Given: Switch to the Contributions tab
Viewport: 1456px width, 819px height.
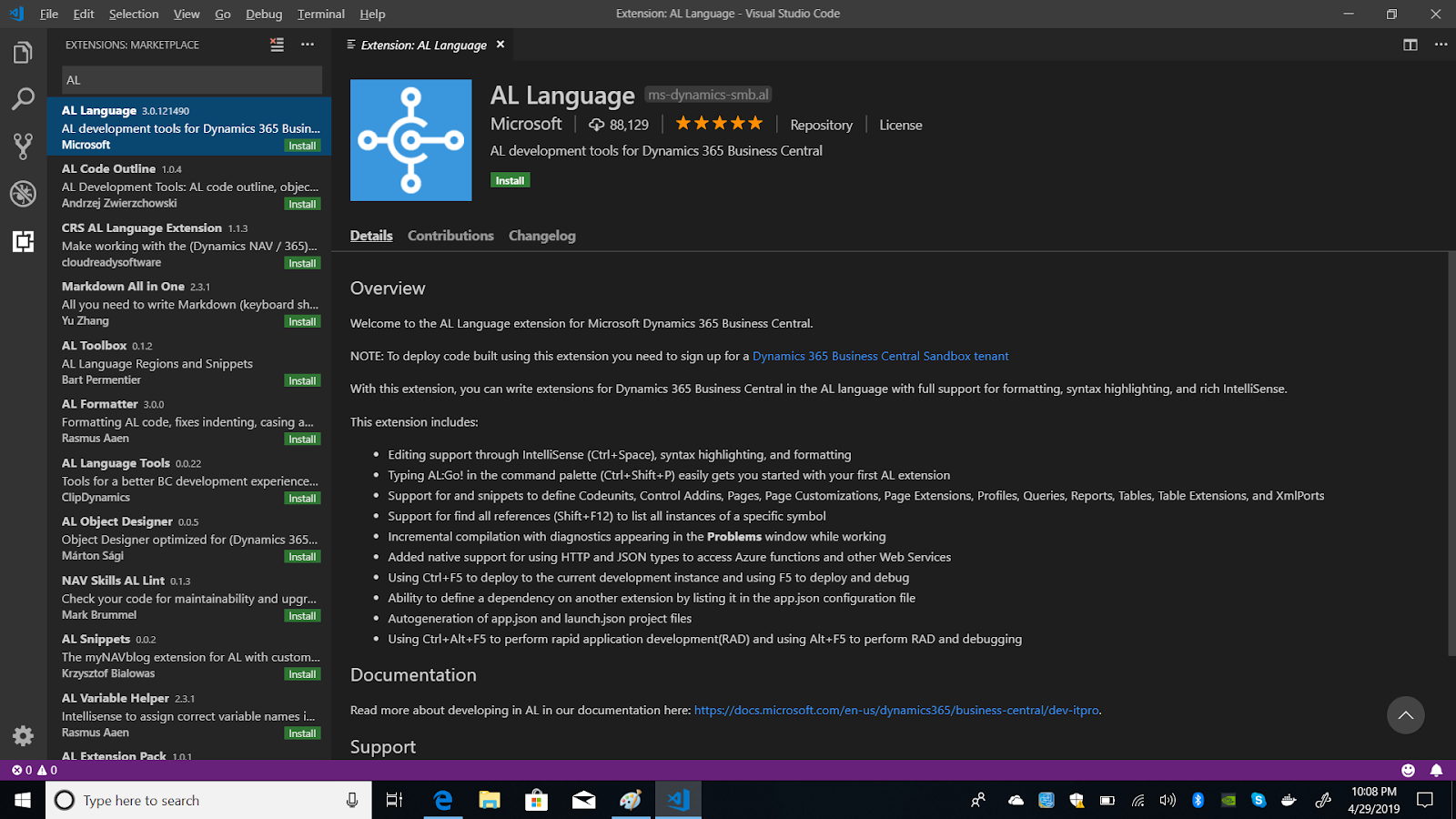Looking at the screenshot, I should coord(450,236).
